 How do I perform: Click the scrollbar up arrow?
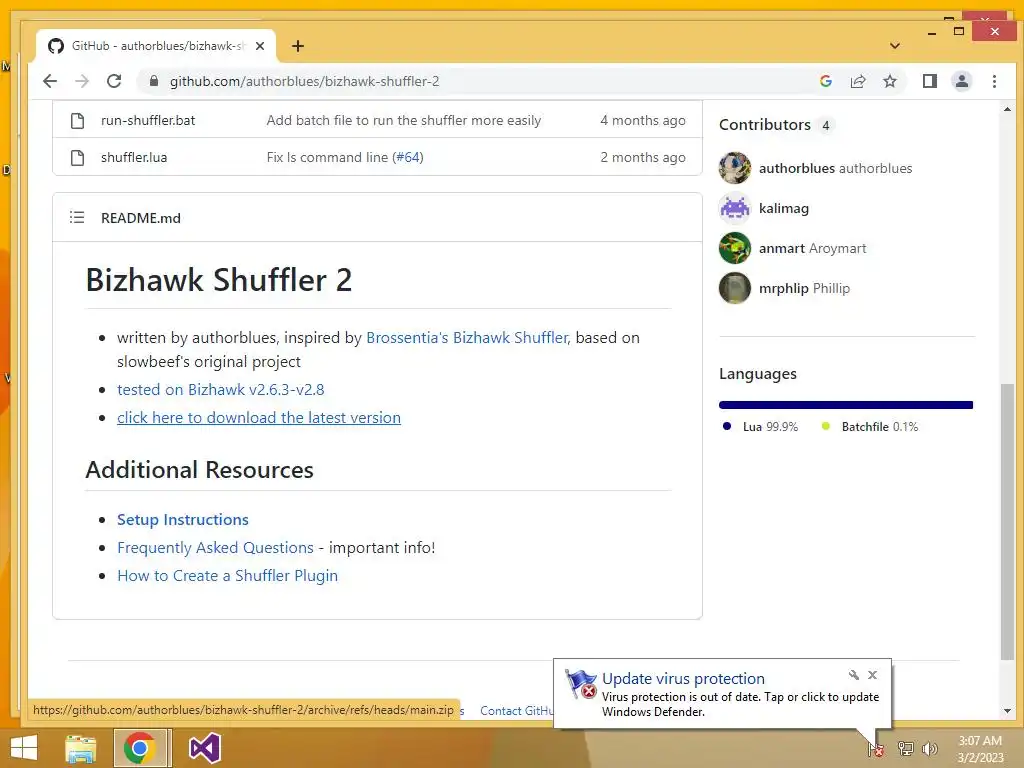point(1007,109)
